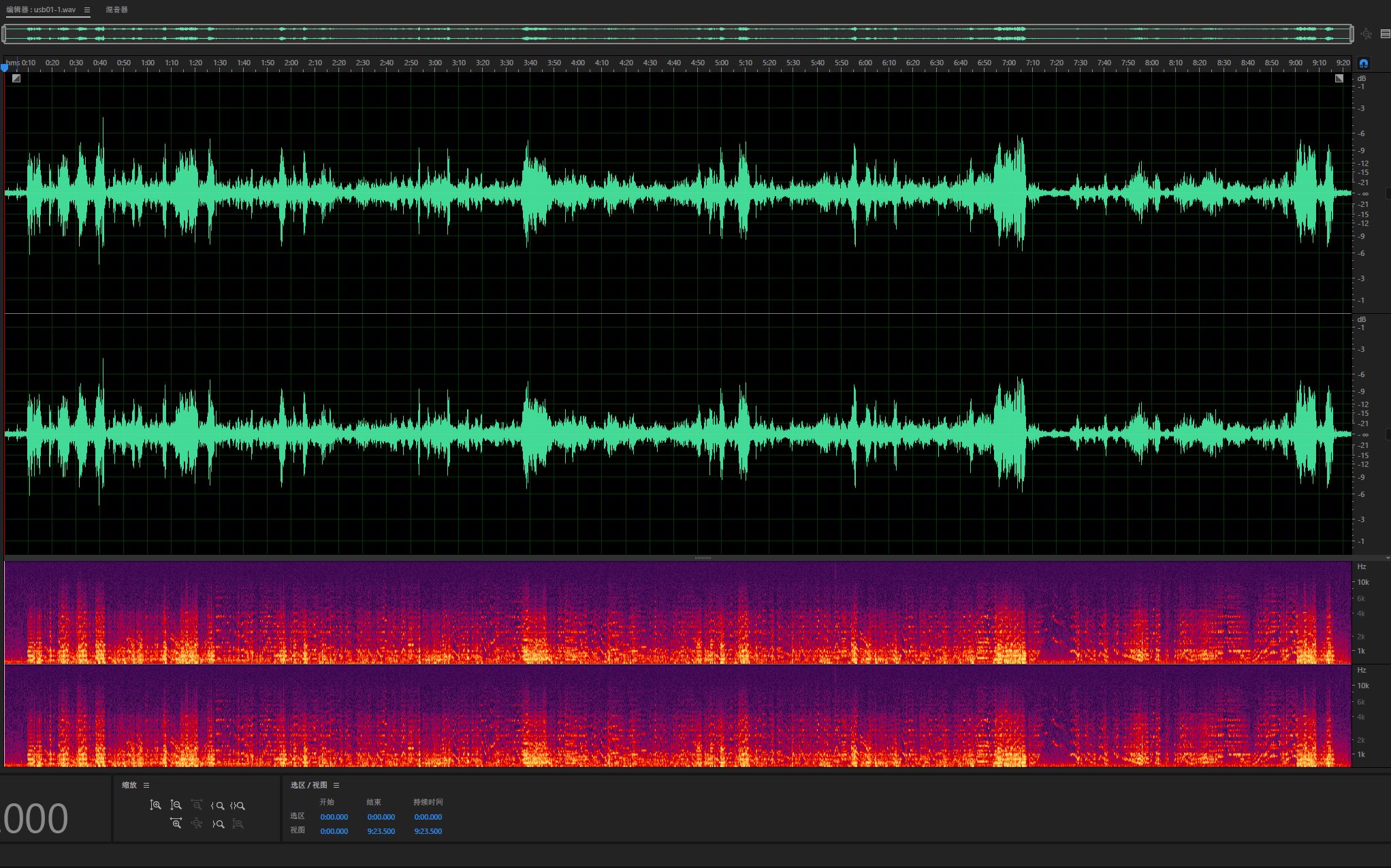Image resolution: width=1391 pixels, height=868 pixels.
Task: Click the zoom in amplitude icon
Action: [x=155, y=805]
